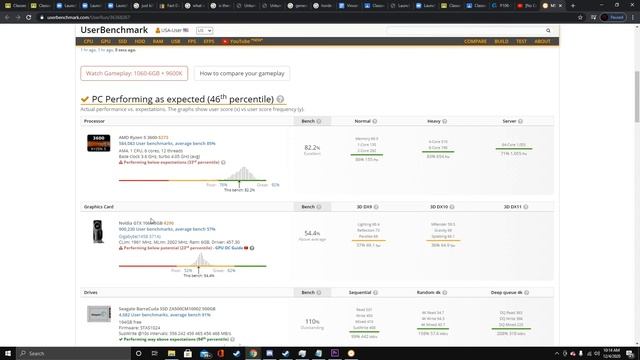Open the FPS menu item
Image resolution: width=640 pixels, height=360 pixels.
tap(192, 42)
